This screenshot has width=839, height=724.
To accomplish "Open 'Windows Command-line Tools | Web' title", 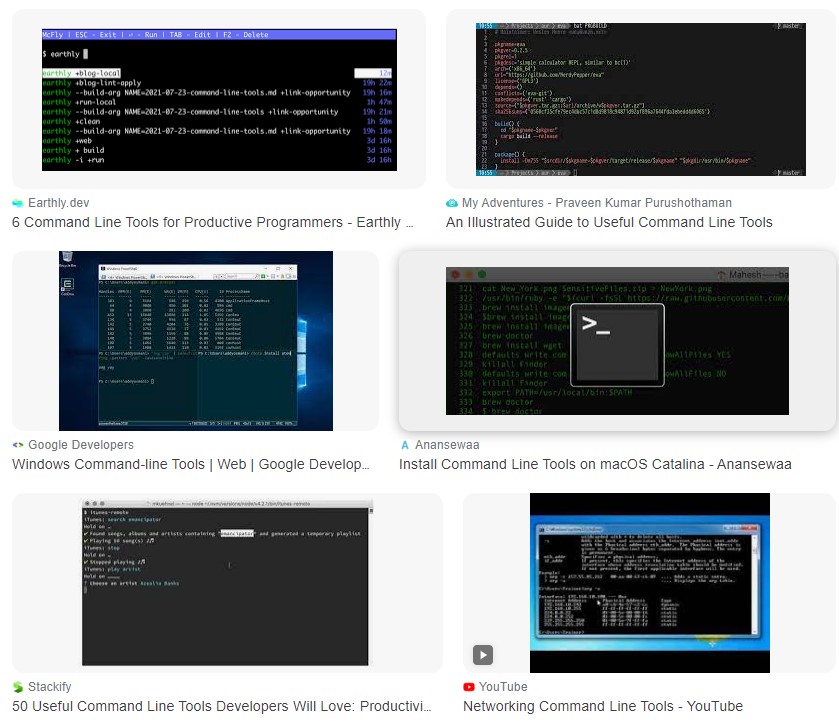I will tap(190, 464).
